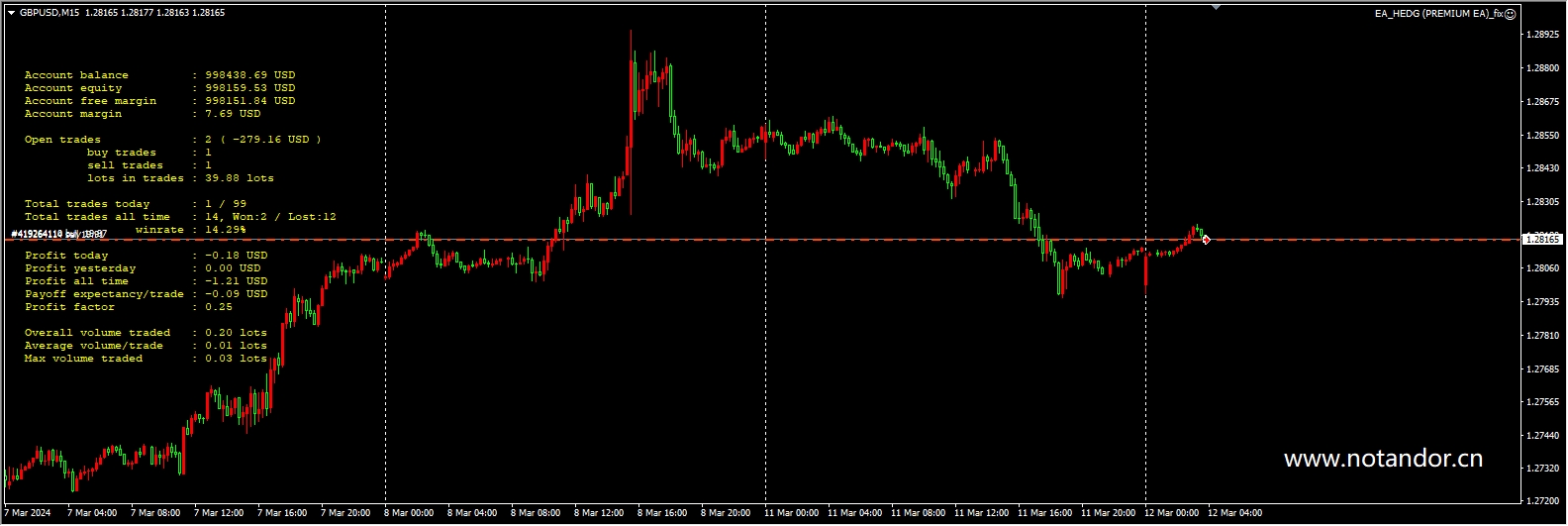The height and width of the screenshot is (526, 1568).
Task: Select the EA_HEDG (PREMIUM EA)_fx label
Action: pyautogui.click(x=1438, y=14)
